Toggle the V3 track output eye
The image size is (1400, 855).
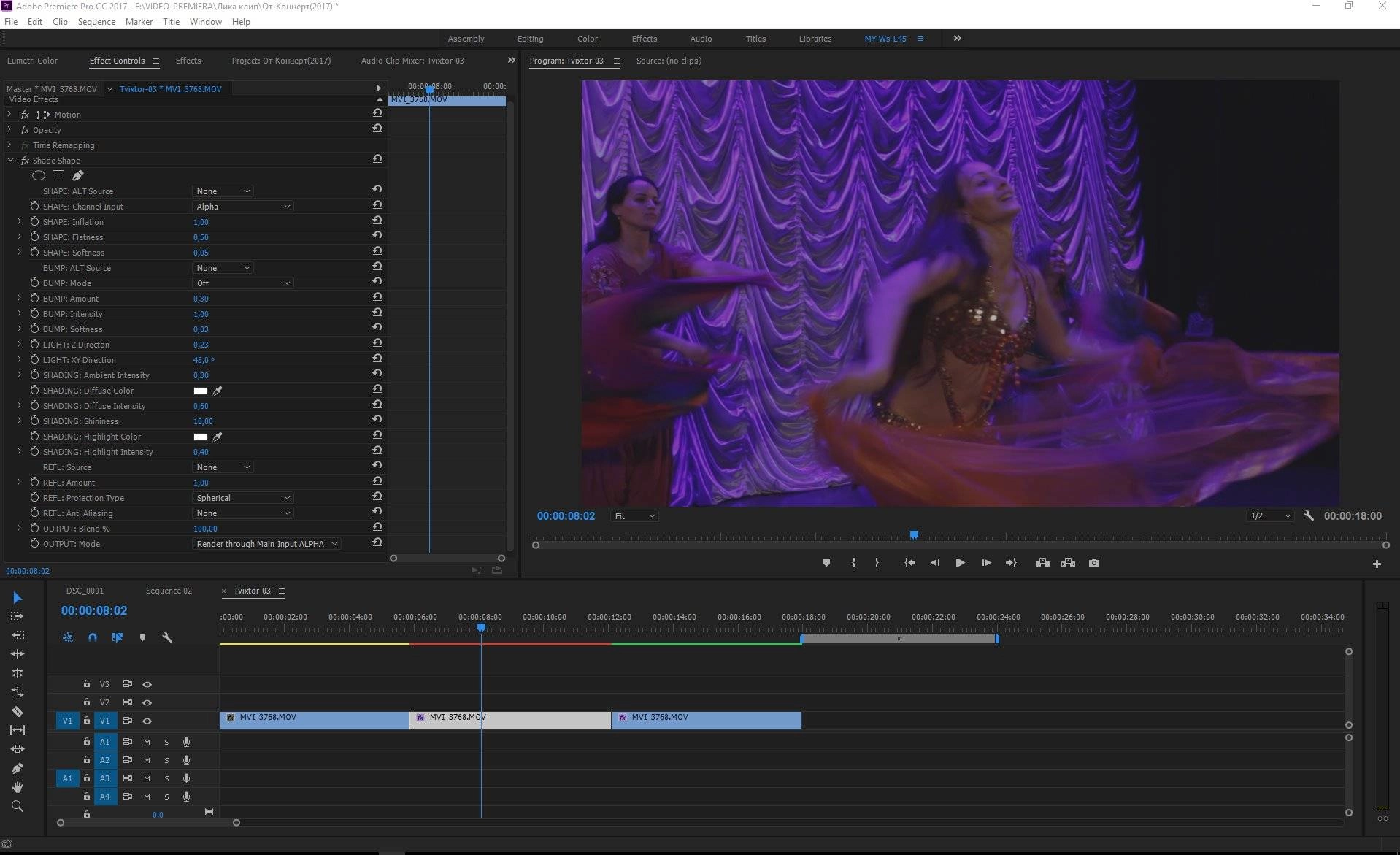(147, 684)
